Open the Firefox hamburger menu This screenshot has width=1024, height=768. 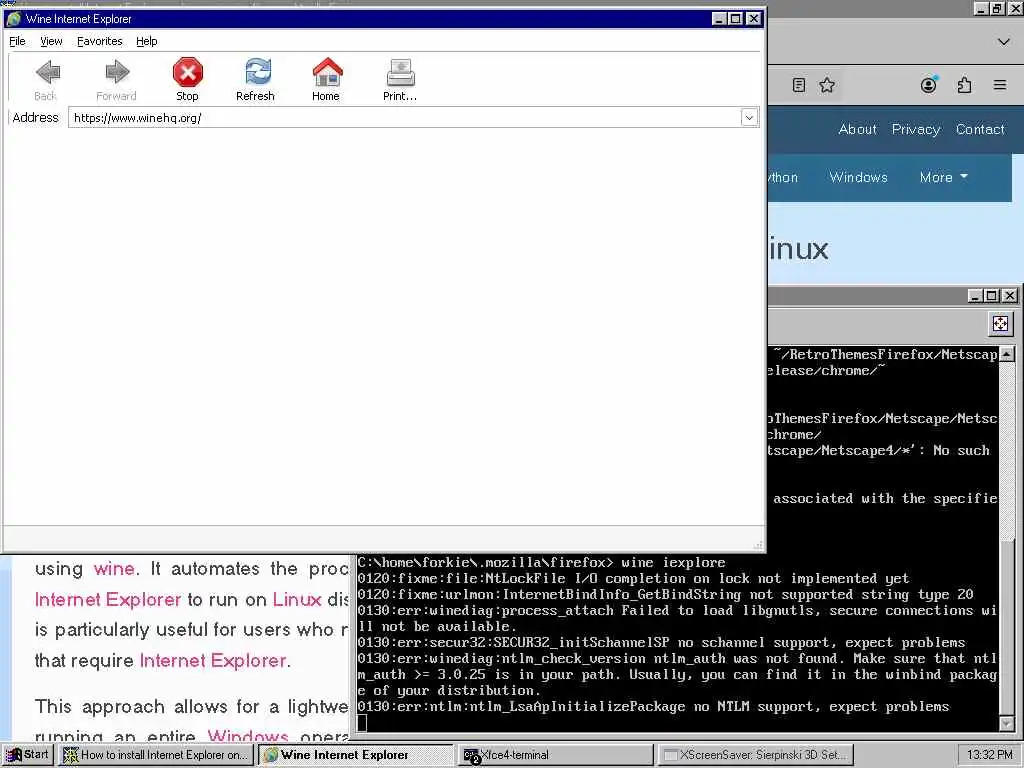999,85
